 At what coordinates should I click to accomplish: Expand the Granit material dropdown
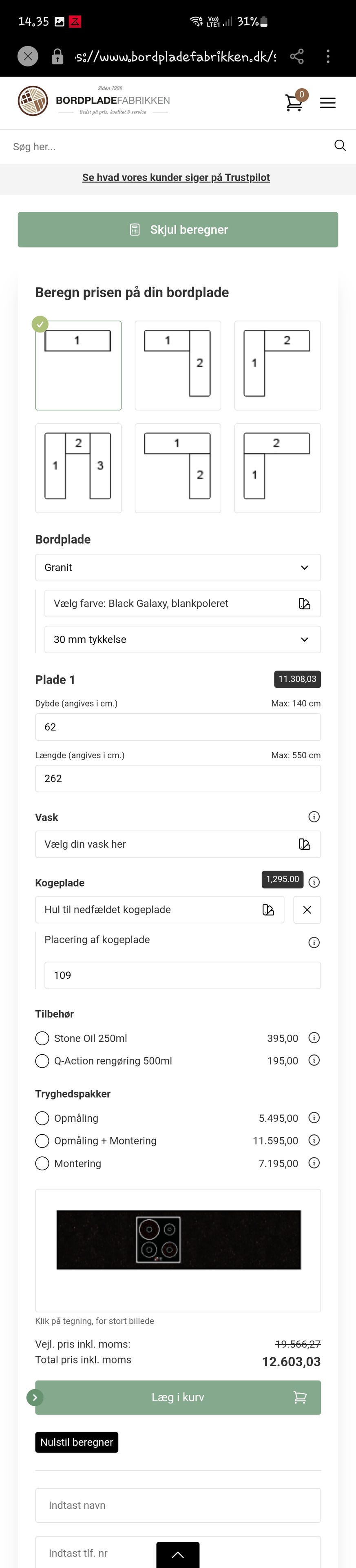point(177,567)
